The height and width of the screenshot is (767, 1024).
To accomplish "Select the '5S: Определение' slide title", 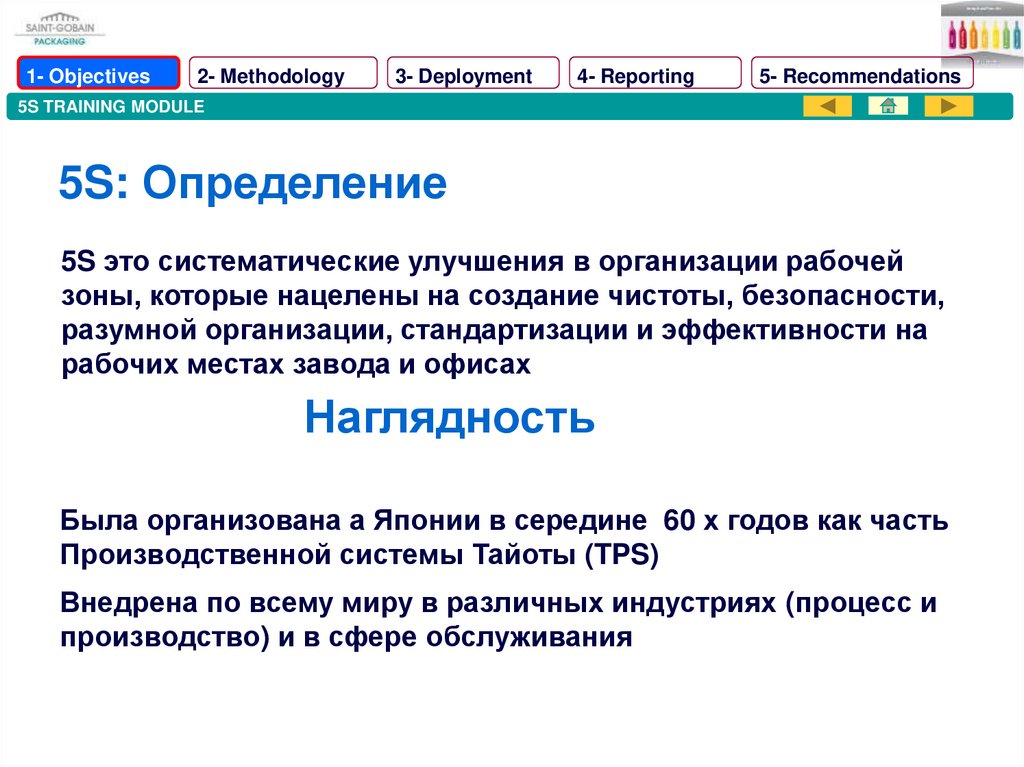I will coord(252,184).
